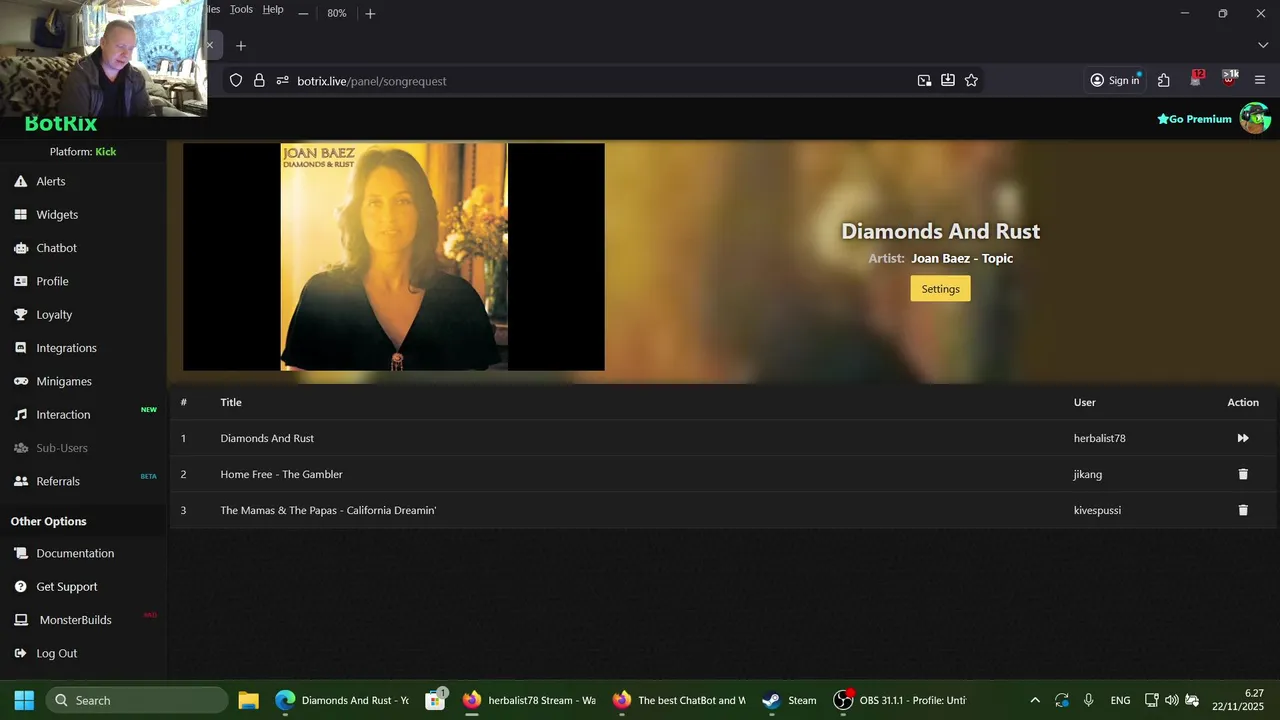This screenshot has height=720, width=1280.
Task: Delete the California Dreamin' song request
Action: click(x=1243, y=510)
